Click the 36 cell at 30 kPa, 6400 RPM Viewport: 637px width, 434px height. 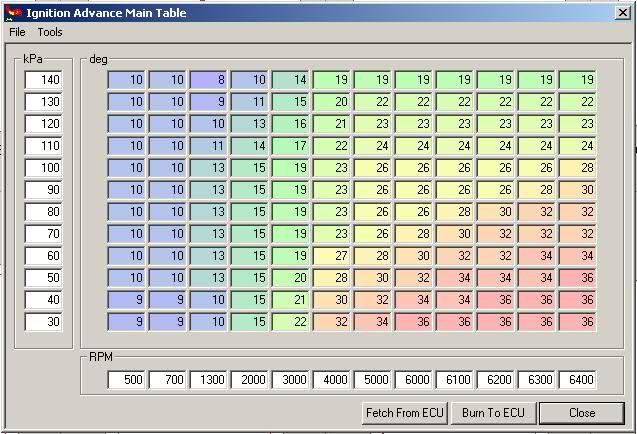point(577,322)
